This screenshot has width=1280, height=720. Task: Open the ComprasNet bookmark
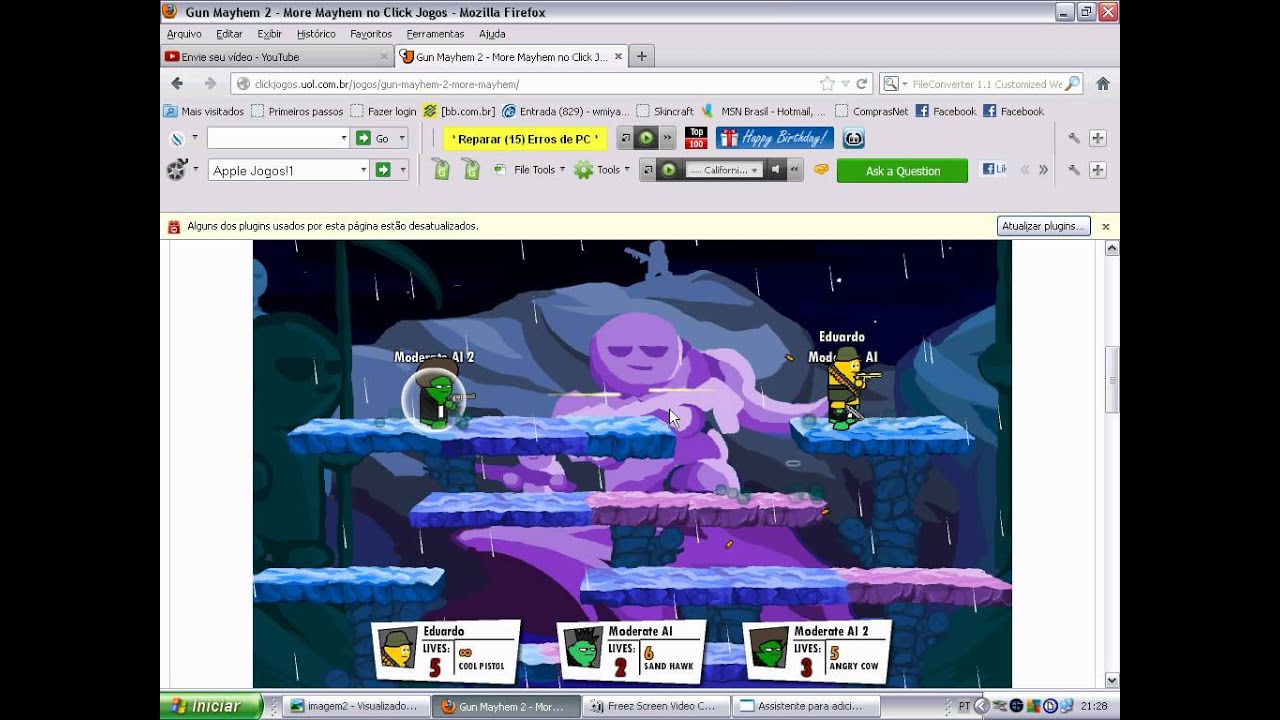coord(871,111)
